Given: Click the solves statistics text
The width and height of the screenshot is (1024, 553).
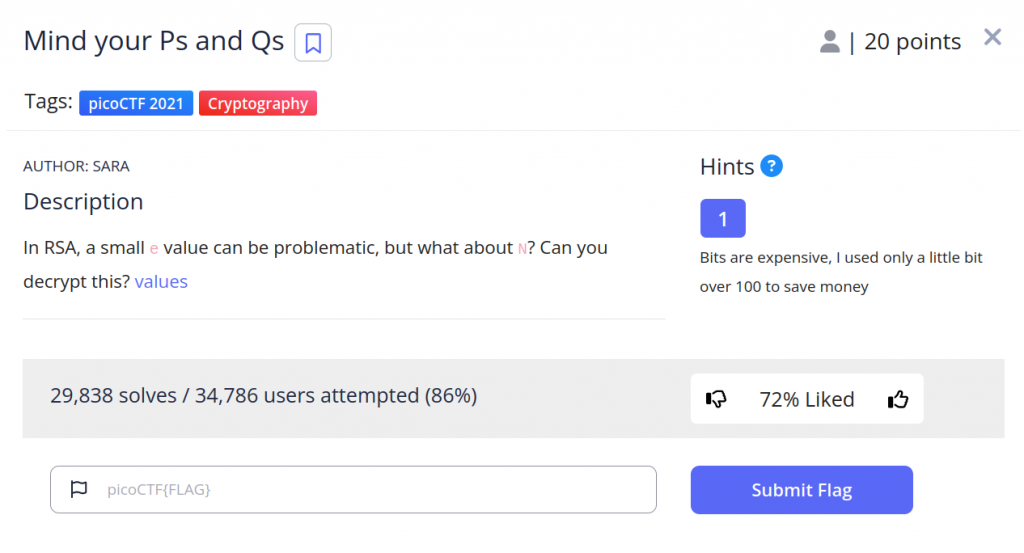Looking at the screenshot, I should click(263, 395).
